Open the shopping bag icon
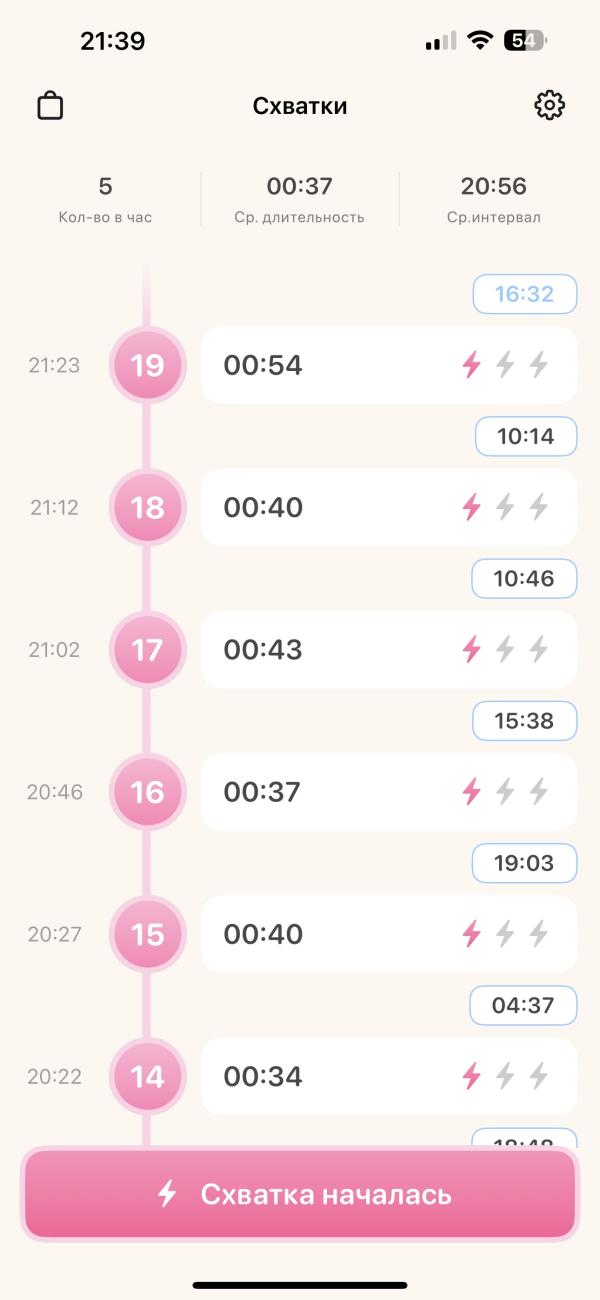Viewport: 600px width, 1300px height. coord(50,105)
